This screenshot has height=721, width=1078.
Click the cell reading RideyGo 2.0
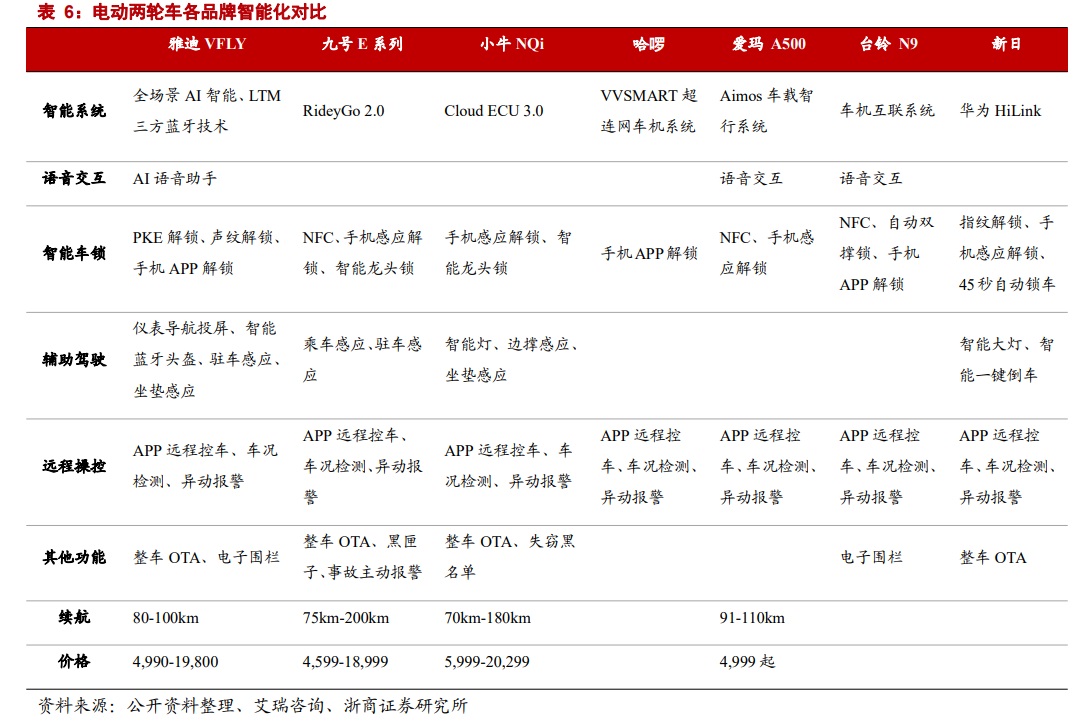click(x=343, y=111)
